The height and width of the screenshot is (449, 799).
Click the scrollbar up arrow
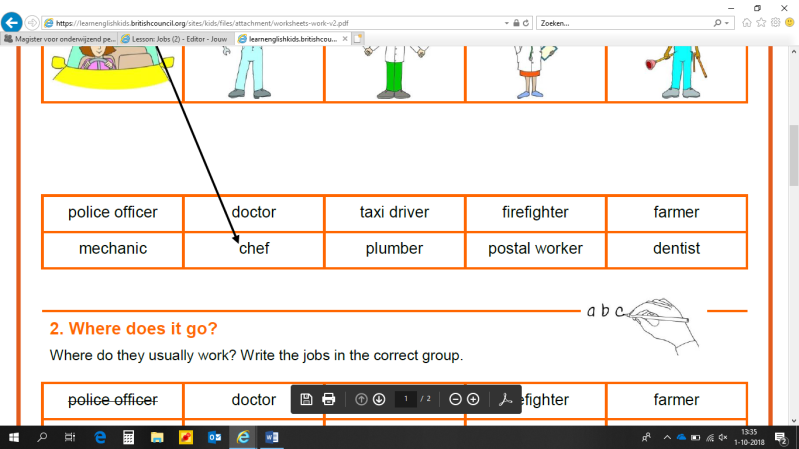(x=794, y=52)
